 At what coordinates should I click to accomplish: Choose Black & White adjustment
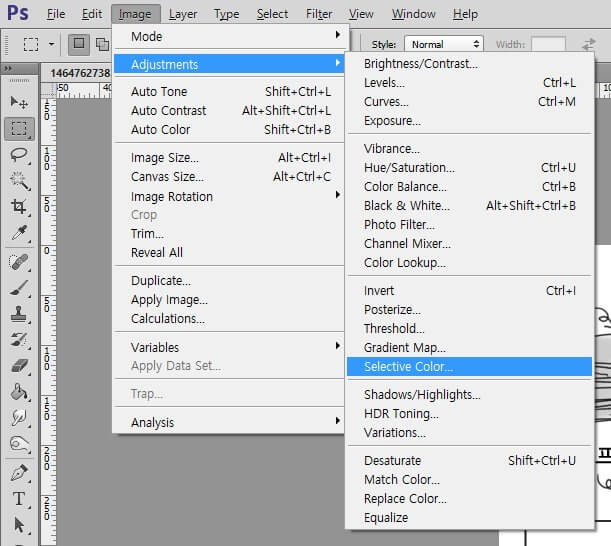pyautogui.click(x=469, y=205)
